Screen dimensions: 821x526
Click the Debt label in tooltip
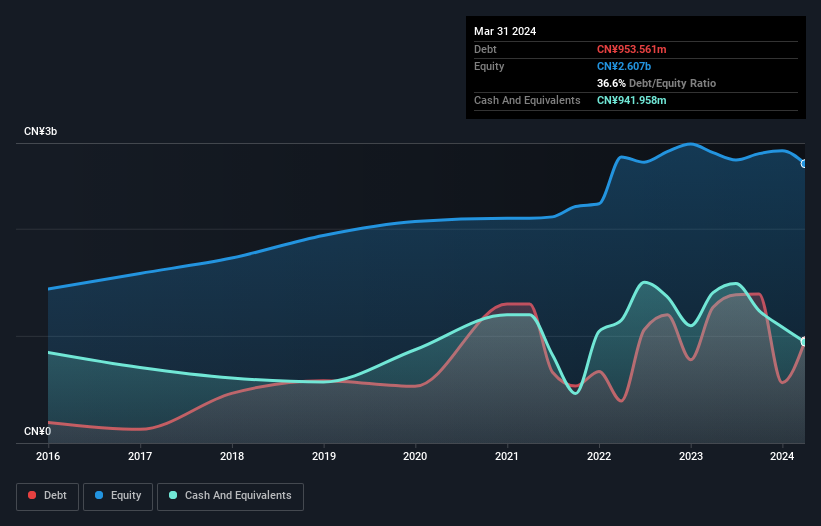point(485,49)
